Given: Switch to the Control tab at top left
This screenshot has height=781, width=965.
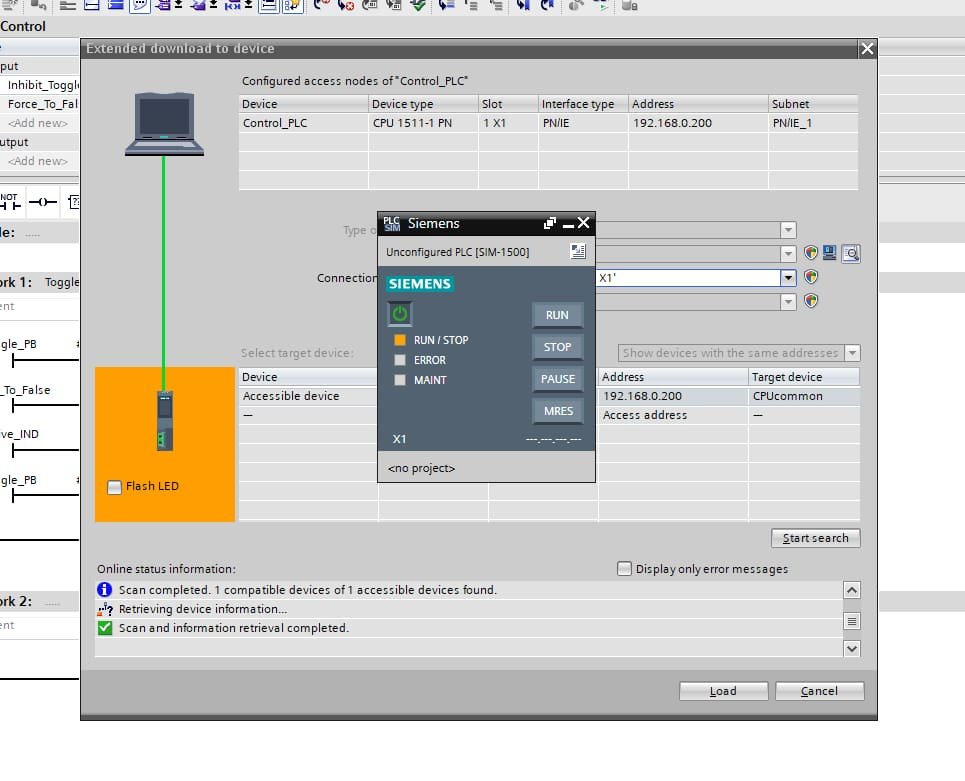Looking at the screenshot, I should click(x=24, y=26).
